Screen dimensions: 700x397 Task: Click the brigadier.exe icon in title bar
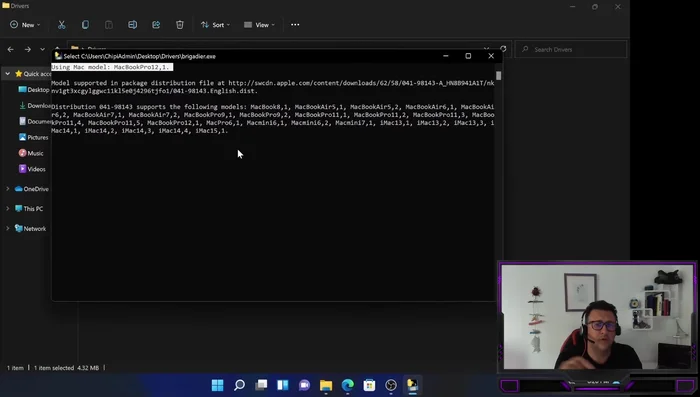[58, 56]
